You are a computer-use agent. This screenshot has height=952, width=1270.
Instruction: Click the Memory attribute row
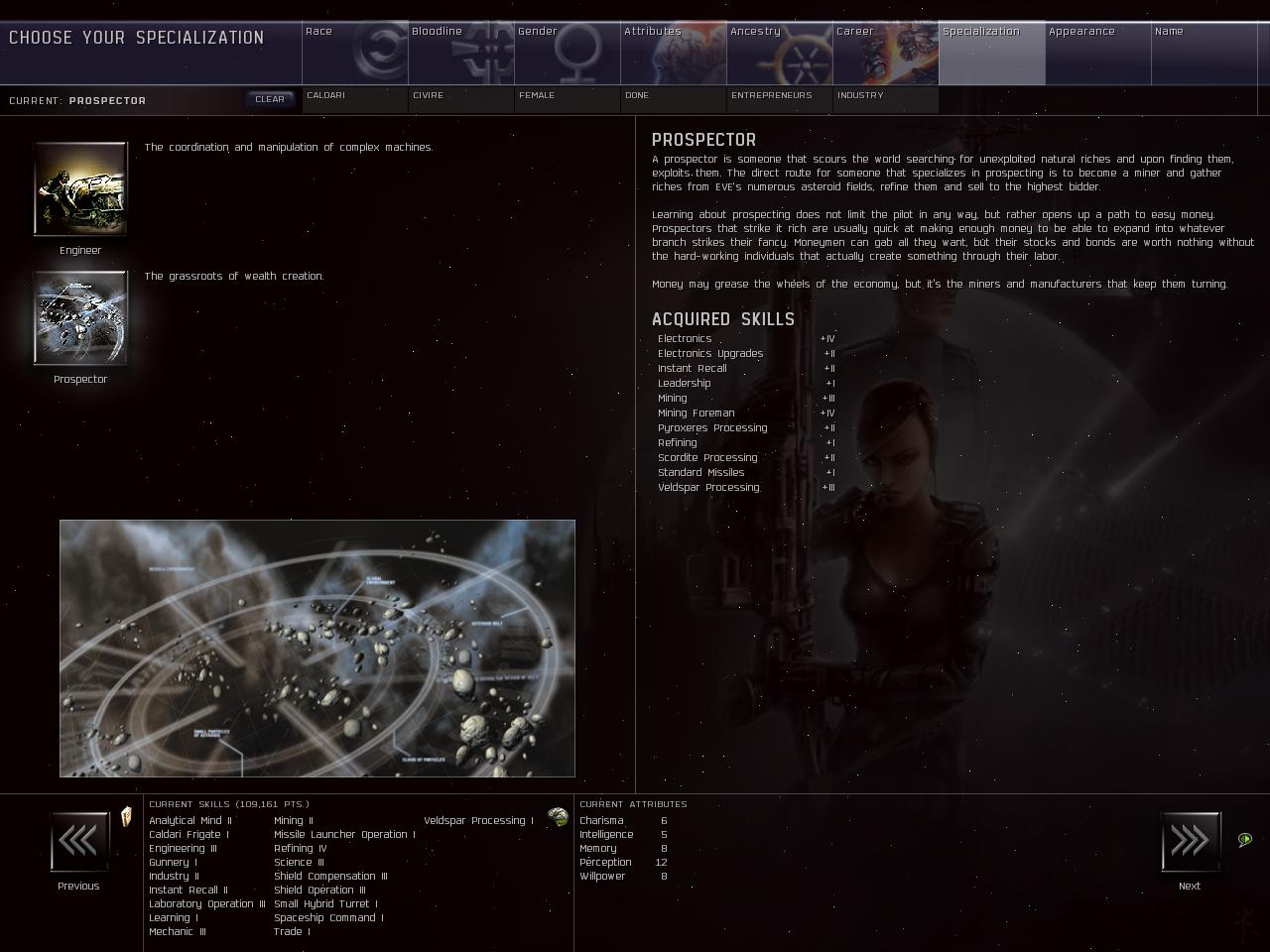pos(623,849)
